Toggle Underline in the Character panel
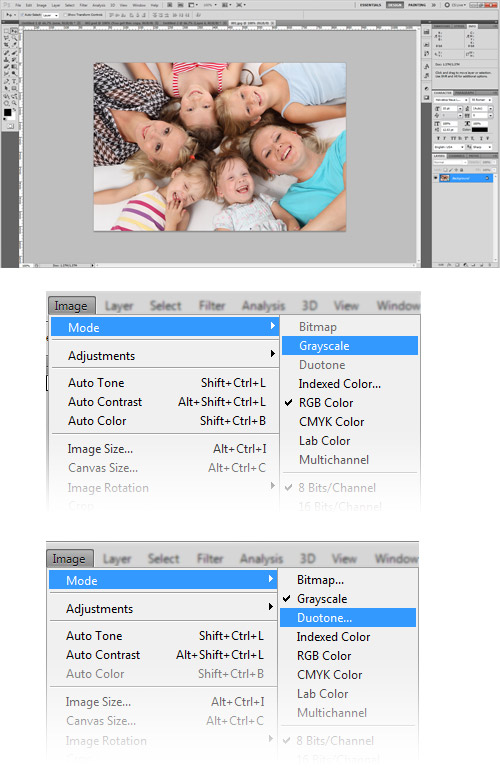Image resolution: width=500 pixels, height=782 pixels. point(481,138)
